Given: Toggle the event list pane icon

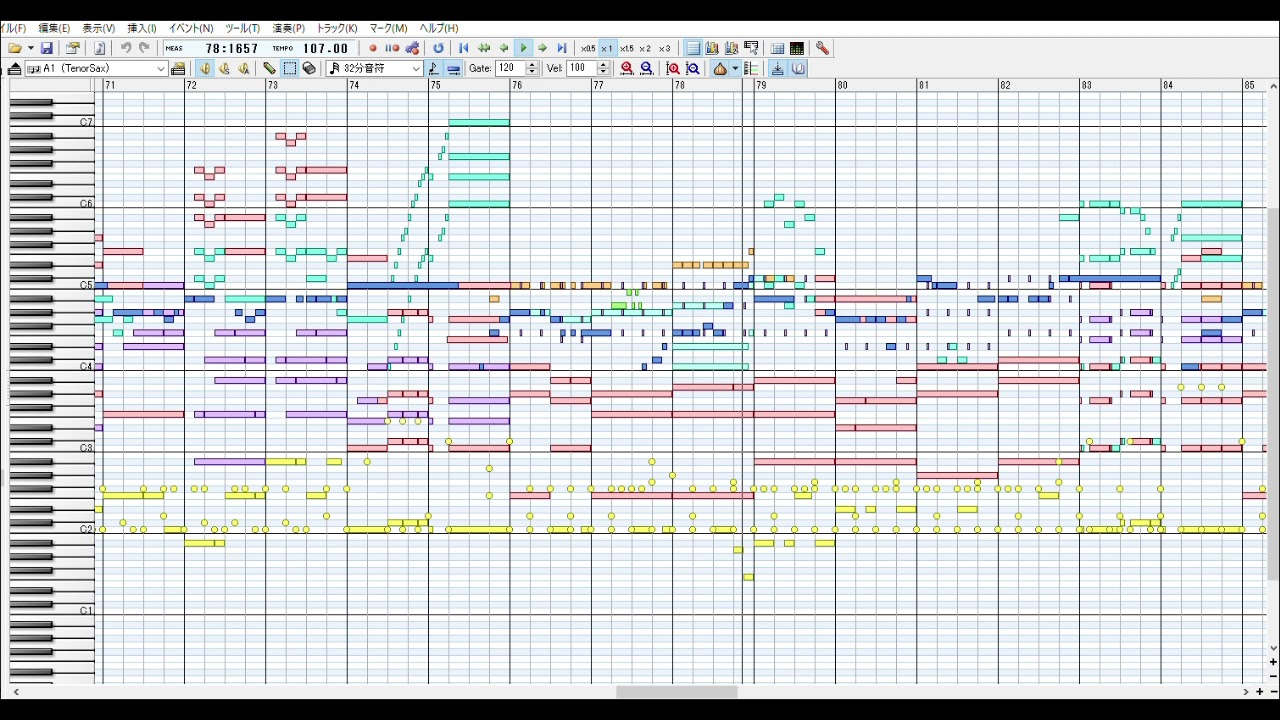Looking at the screenshot, I should [x=692, y=48].
